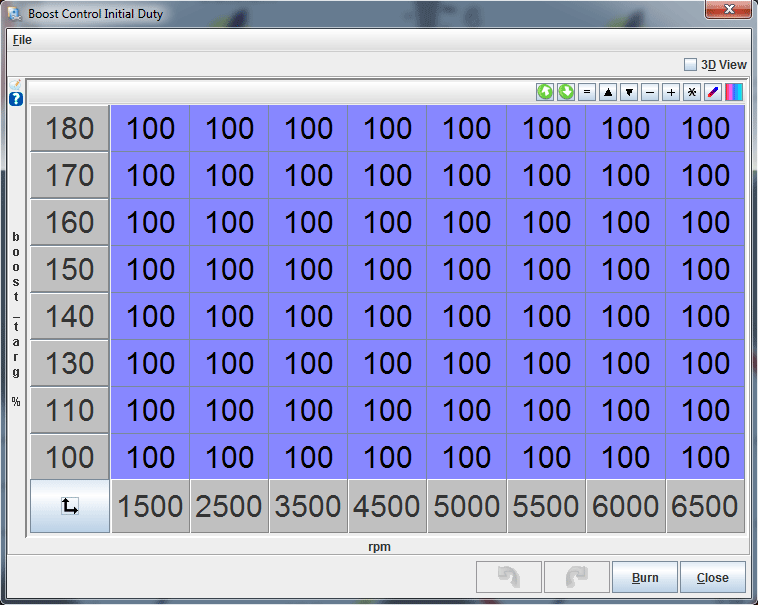This screenshot has height=605, width=758.
Task: Click the minus subtract-from-cells icon
Action: pos(650,92)
